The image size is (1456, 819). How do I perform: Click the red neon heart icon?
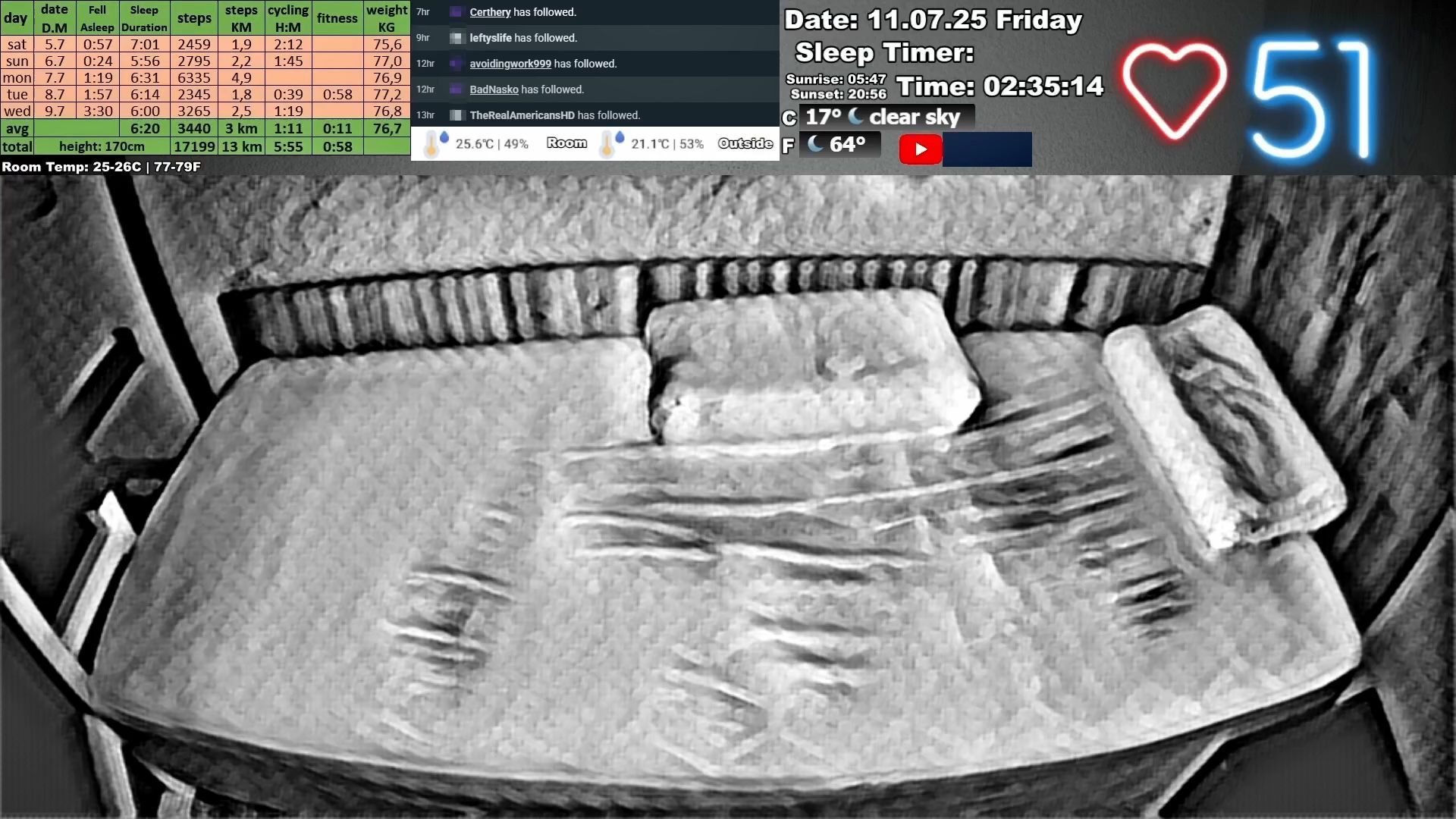click(1174, 92)
